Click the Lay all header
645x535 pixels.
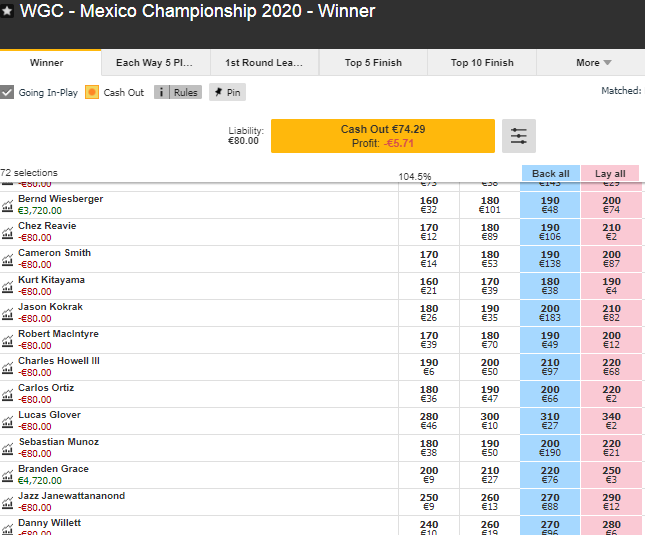click(610, 173)
